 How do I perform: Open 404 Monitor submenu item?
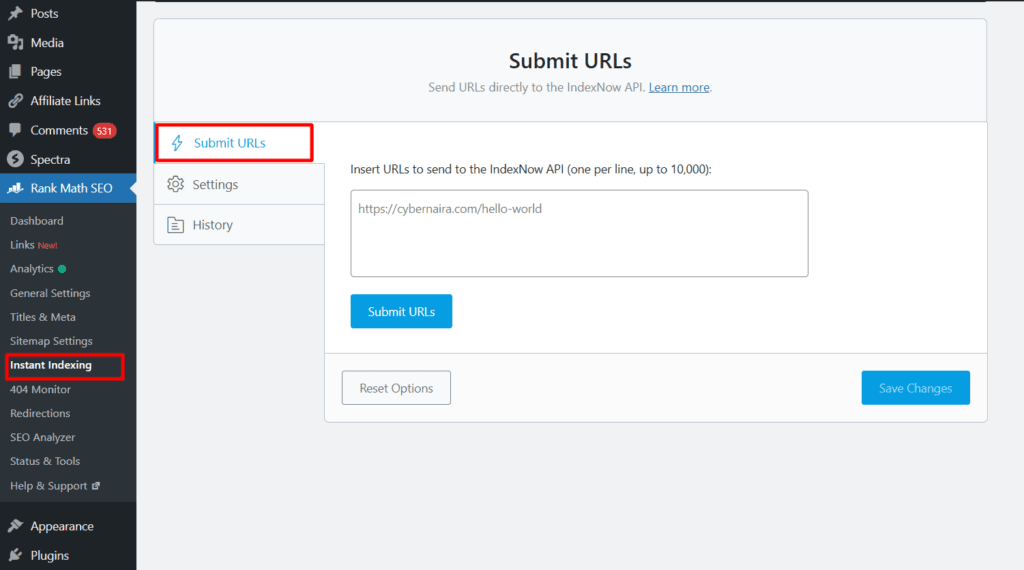(40, 389)
